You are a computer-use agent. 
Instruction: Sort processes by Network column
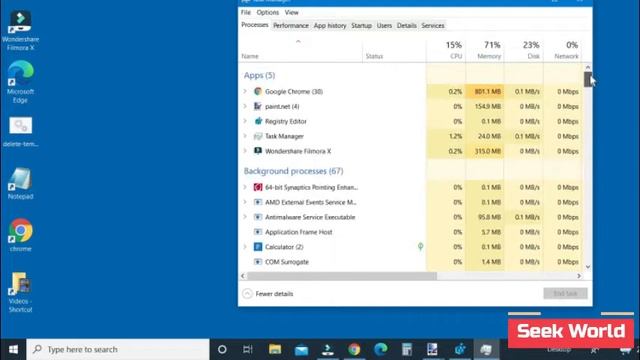[x=562, y=50]
